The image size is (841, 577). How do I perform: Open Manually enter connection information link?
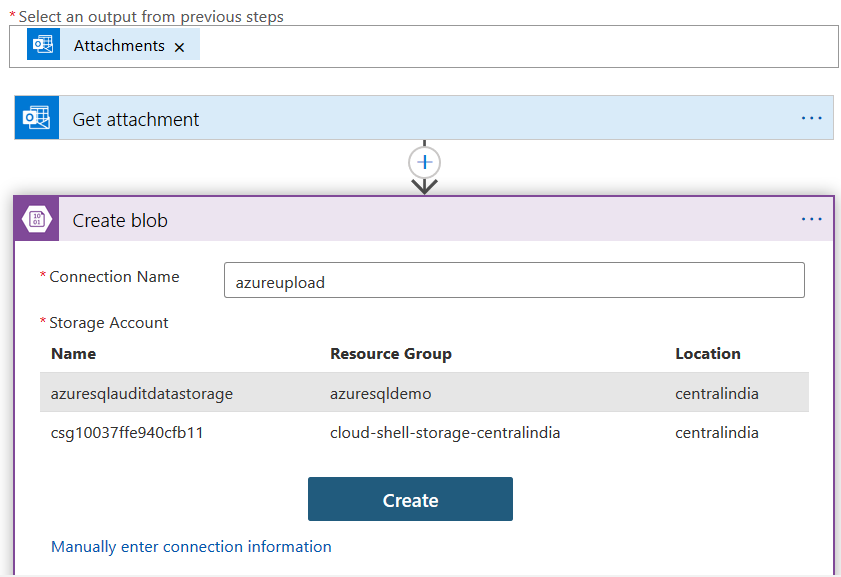click(191, 547)
